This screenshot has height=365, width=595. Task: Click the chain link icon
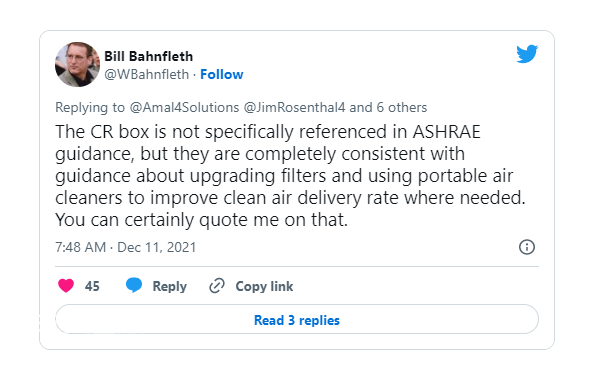(217, 286)
